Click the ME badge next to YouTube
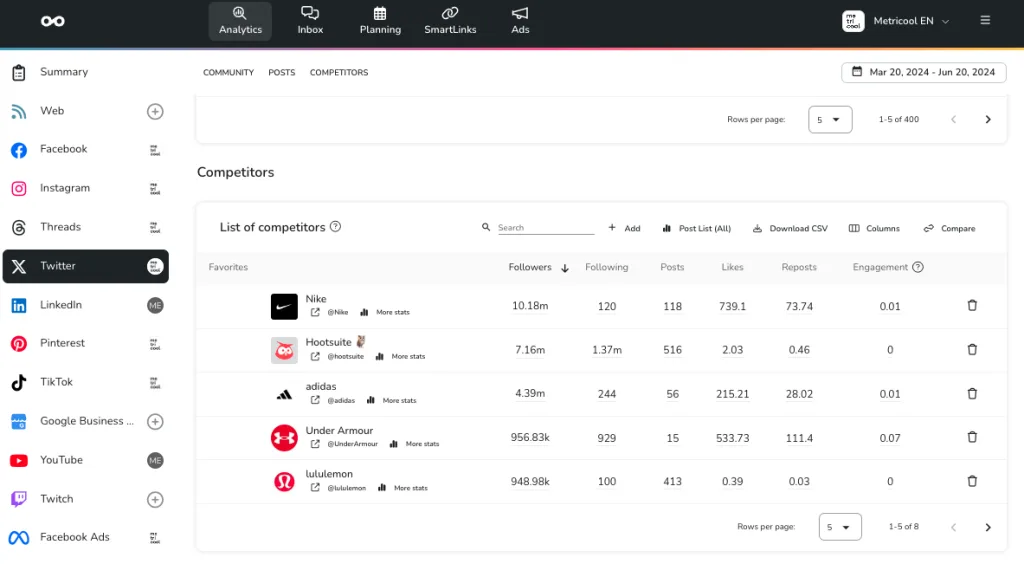The height and width of the screenshot is (564, 1024). point(155,461)
